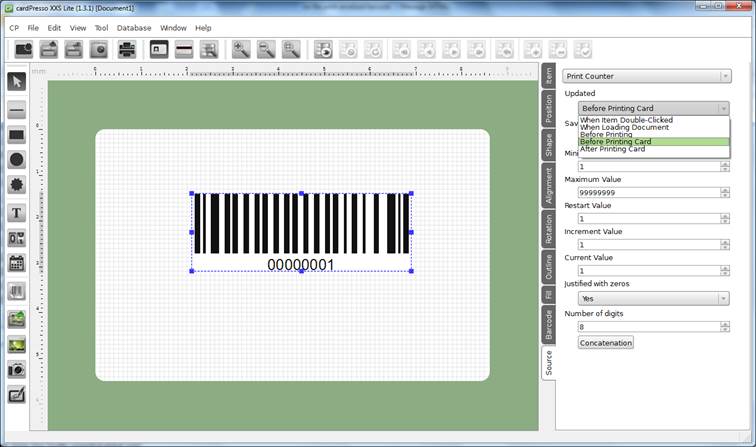Screen dimensions: 756x447
Task: Switch to the Rotation side tab
Action: click(549, 229)
